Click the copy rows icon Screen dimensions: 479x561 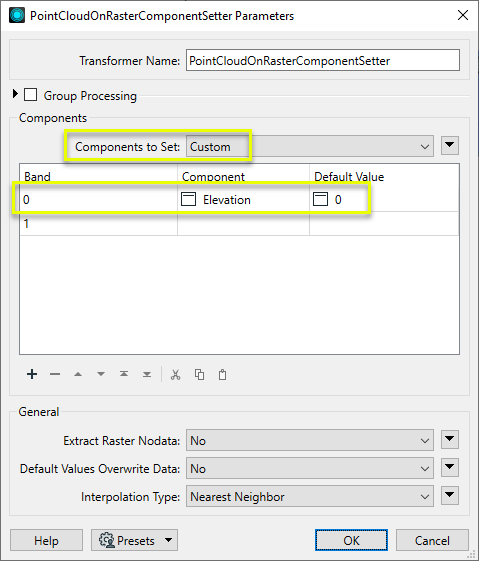(199, 375)
